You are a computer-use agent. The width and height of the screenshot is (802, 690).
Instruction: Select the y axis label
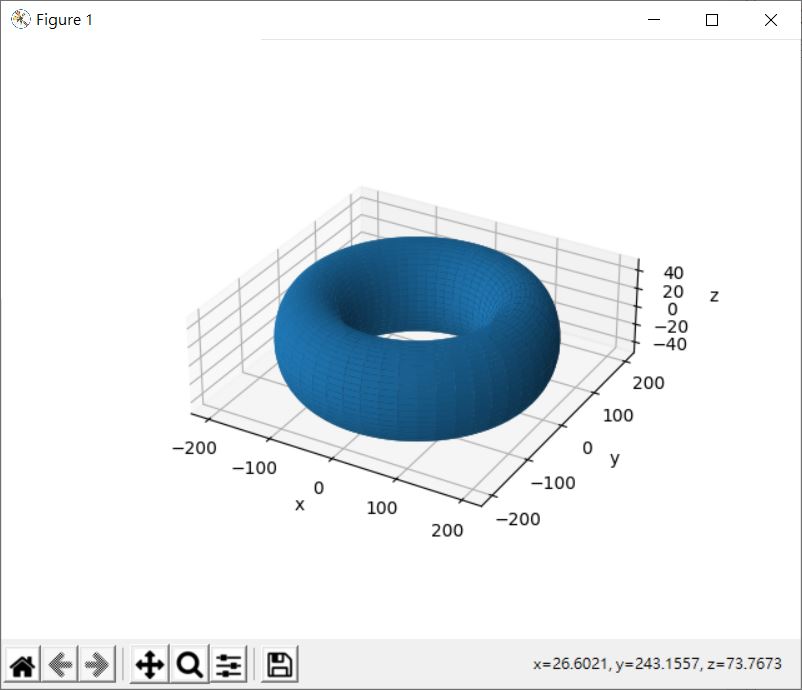(x=615, y=459)
